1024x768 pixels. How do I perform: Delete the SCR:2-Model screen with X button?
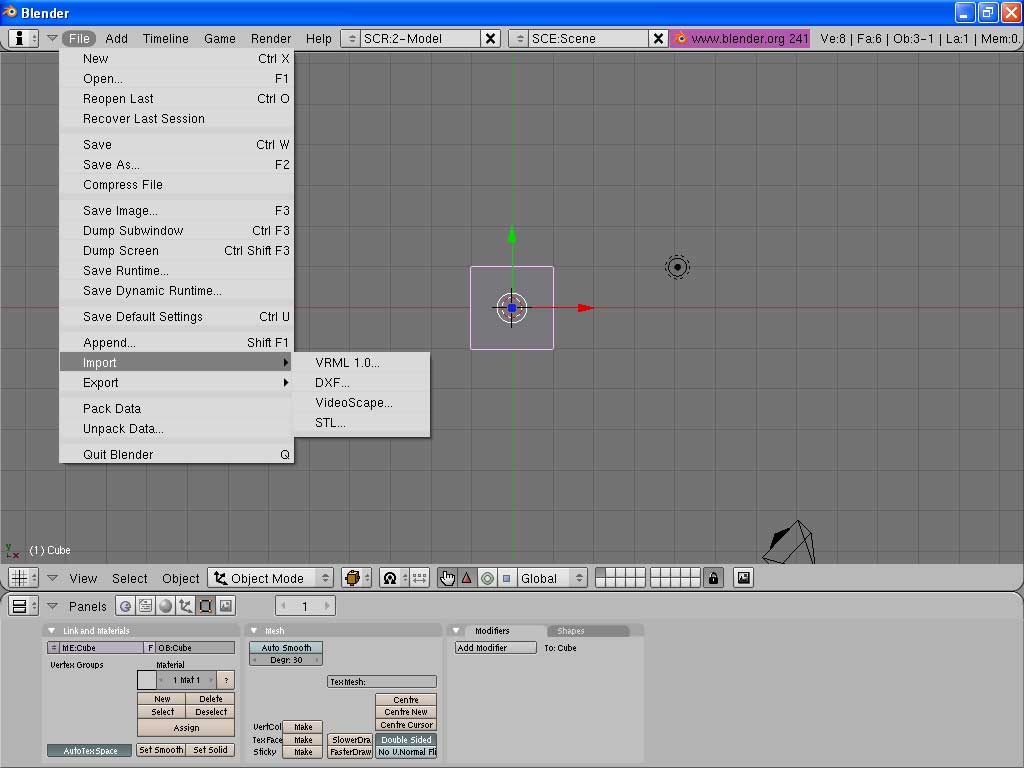[x=490, y=39]
